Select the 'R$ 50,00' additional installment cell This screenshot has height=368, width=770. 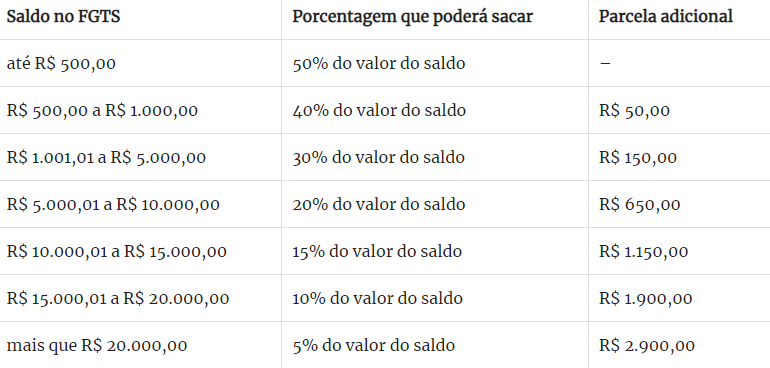[x=634, y=111]
